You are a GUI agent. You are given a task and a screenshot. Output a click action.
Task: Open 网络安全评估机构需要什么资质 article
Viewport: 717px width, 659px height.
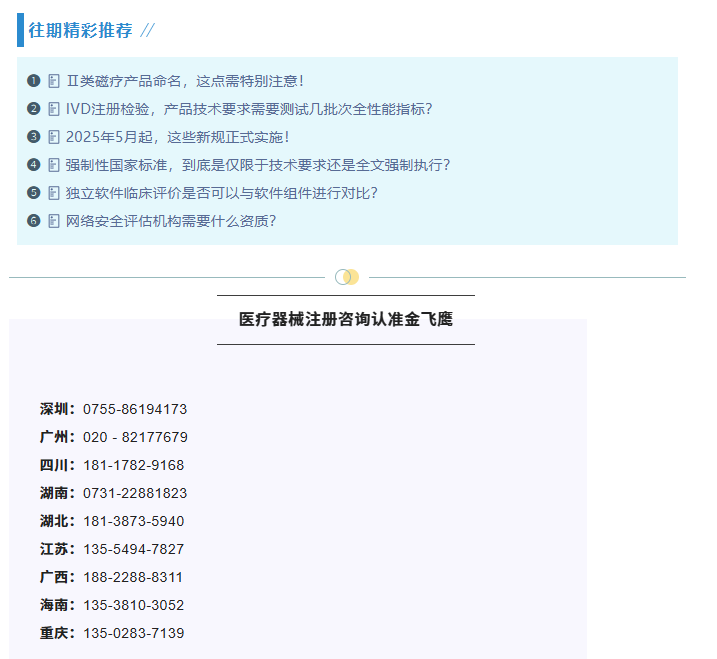click(170, 221)
